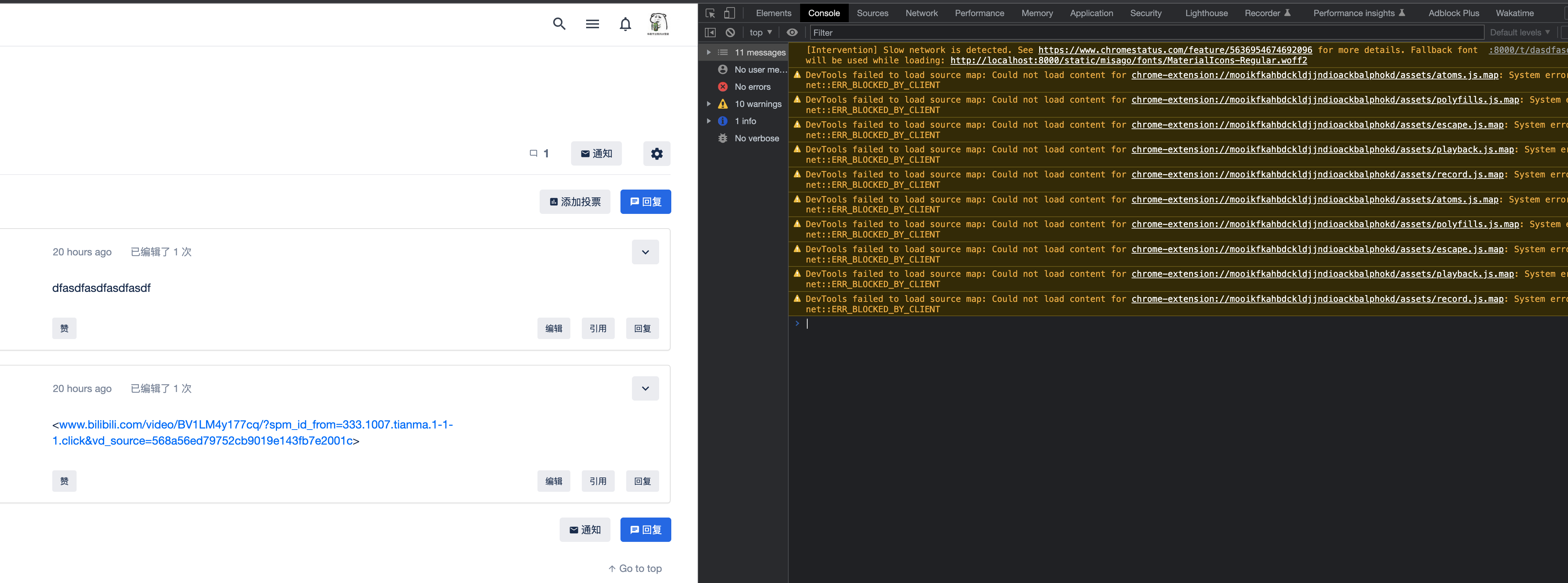Click the notification bell icon
Screen dimensions: 1568x583
click(x=625, y=24)
